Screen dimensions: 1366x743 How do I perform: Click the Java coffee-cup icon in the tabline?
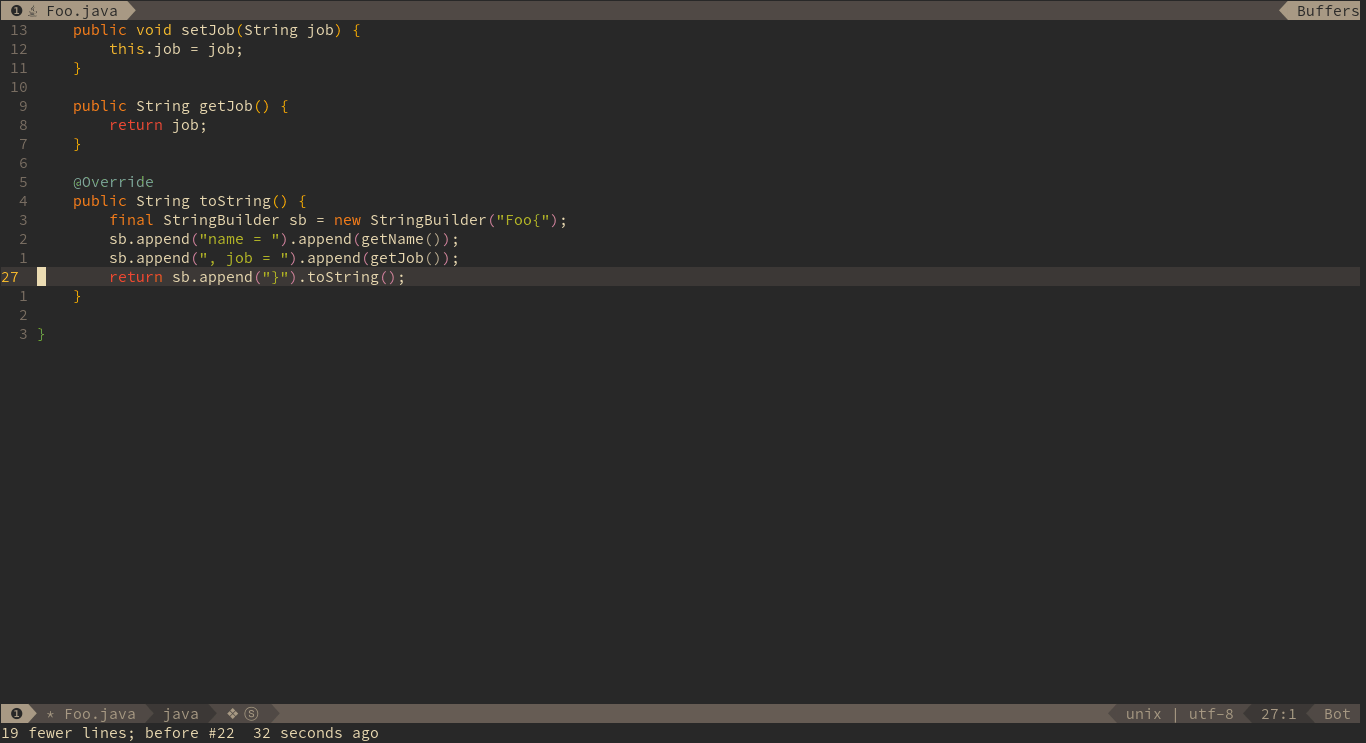(x=34, y=11)
